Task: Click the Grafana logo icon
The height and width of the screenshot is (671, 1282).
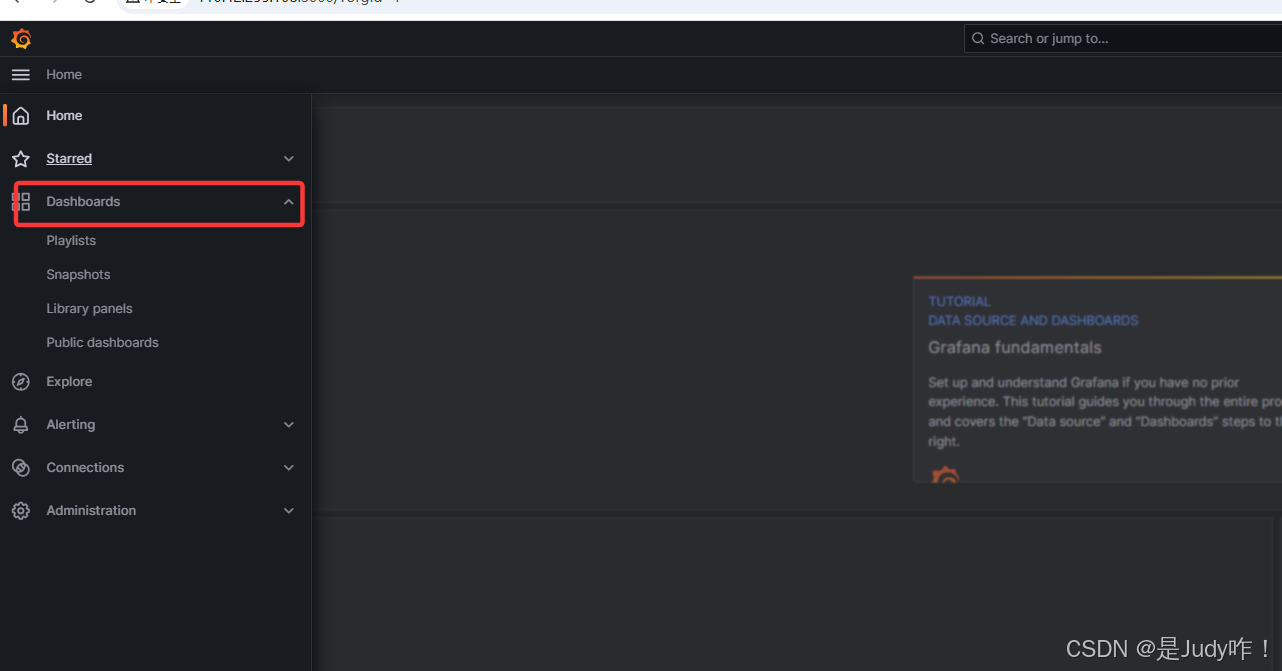Action: click(x=21, y=39)
